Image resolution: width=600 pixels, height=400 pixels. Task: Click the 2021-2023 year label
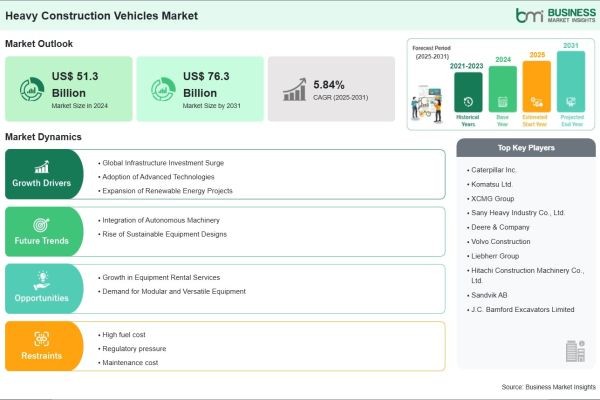tap(466, 66)
